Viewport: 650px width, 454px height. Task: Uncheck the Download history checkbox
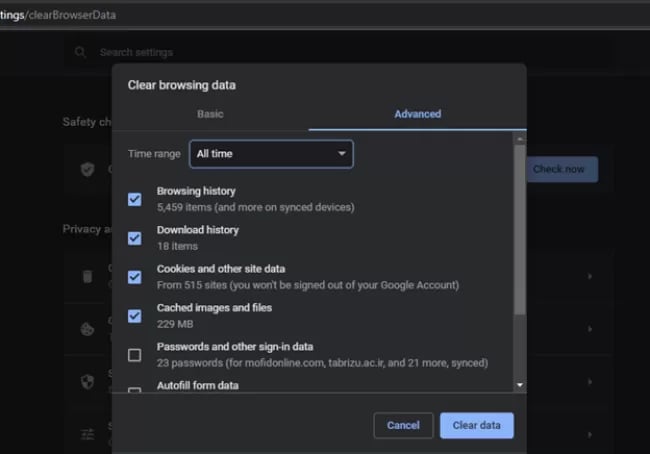tap(134, 238)
